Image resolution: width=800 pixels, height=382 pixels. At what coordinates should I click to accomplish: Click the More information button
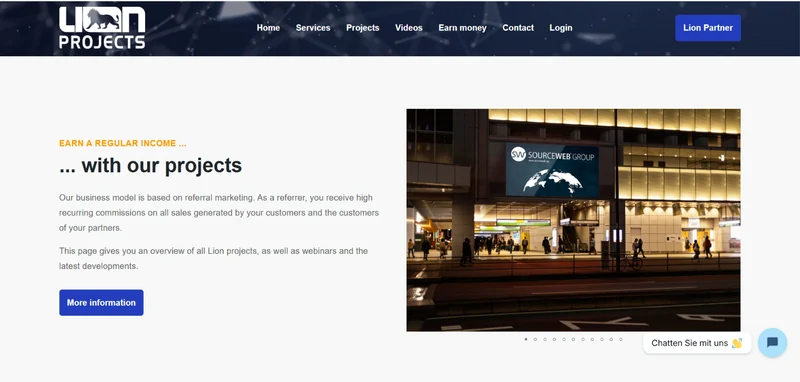[x=101, y=302]
